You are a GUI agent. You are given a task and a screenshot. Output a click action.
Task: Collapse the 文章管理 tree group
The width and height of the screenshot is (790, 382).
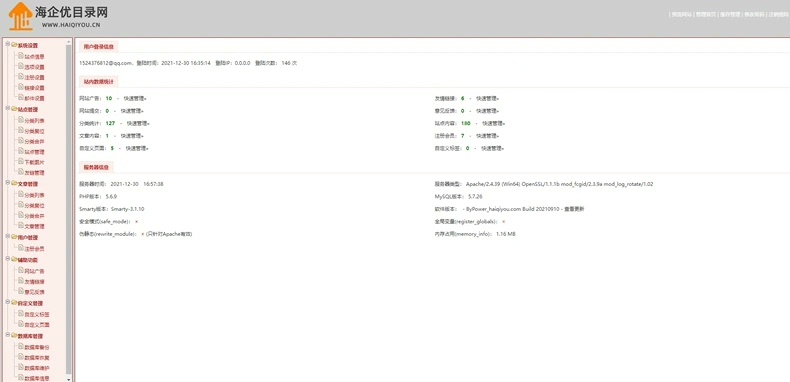(x=8, y=183)
